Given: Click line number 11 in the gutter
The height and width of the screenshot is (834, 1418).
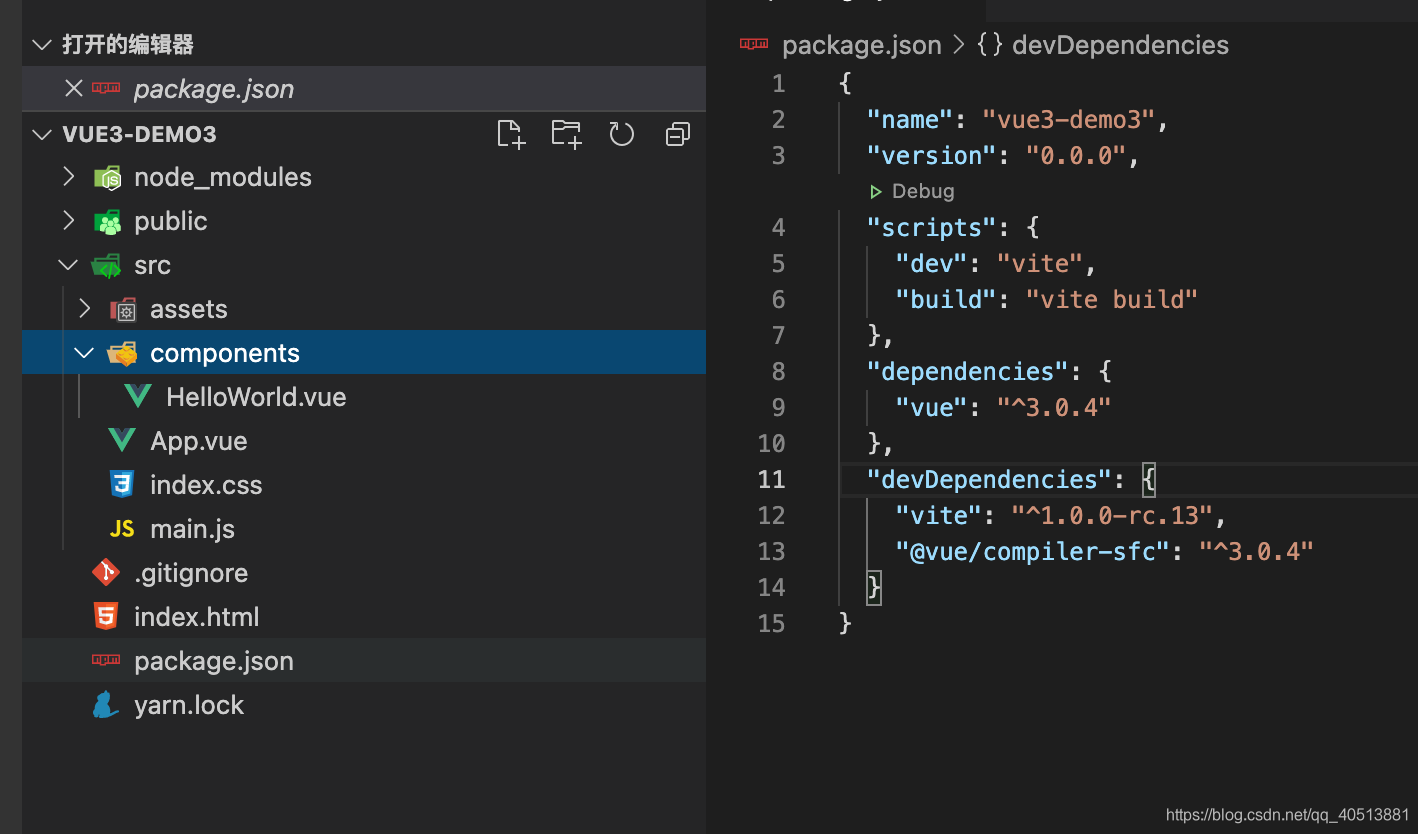Looking at the screenshot, I should 771,479.
